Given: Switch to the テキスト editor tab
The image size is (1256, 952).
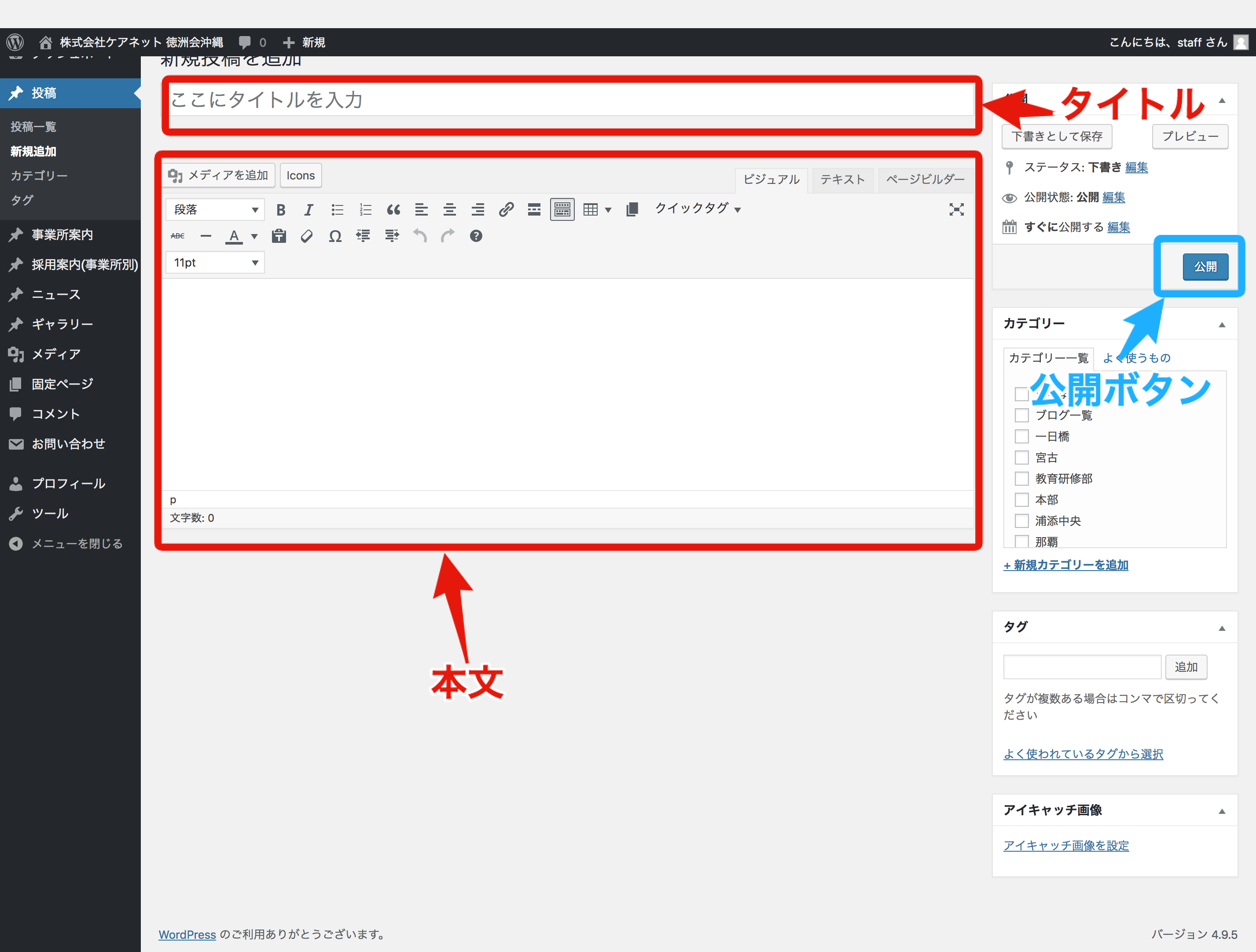Looking at the screenshot, I should coord(842,179).
